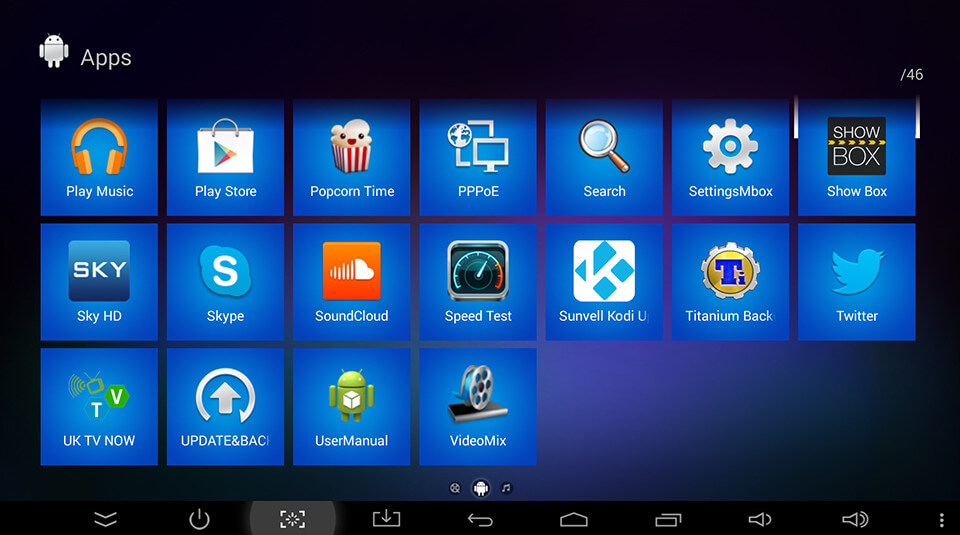Open SettingsMbox gear app
Image resolution: width=960 pixels, height=535 pixels.
(730, 157)
